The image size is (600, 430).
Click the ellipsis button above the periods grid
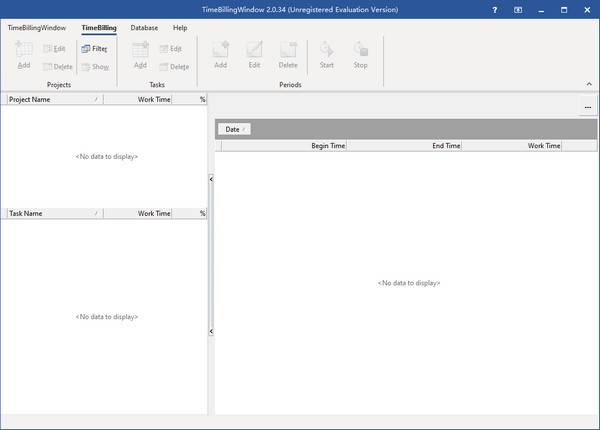[x=587, y=107]
